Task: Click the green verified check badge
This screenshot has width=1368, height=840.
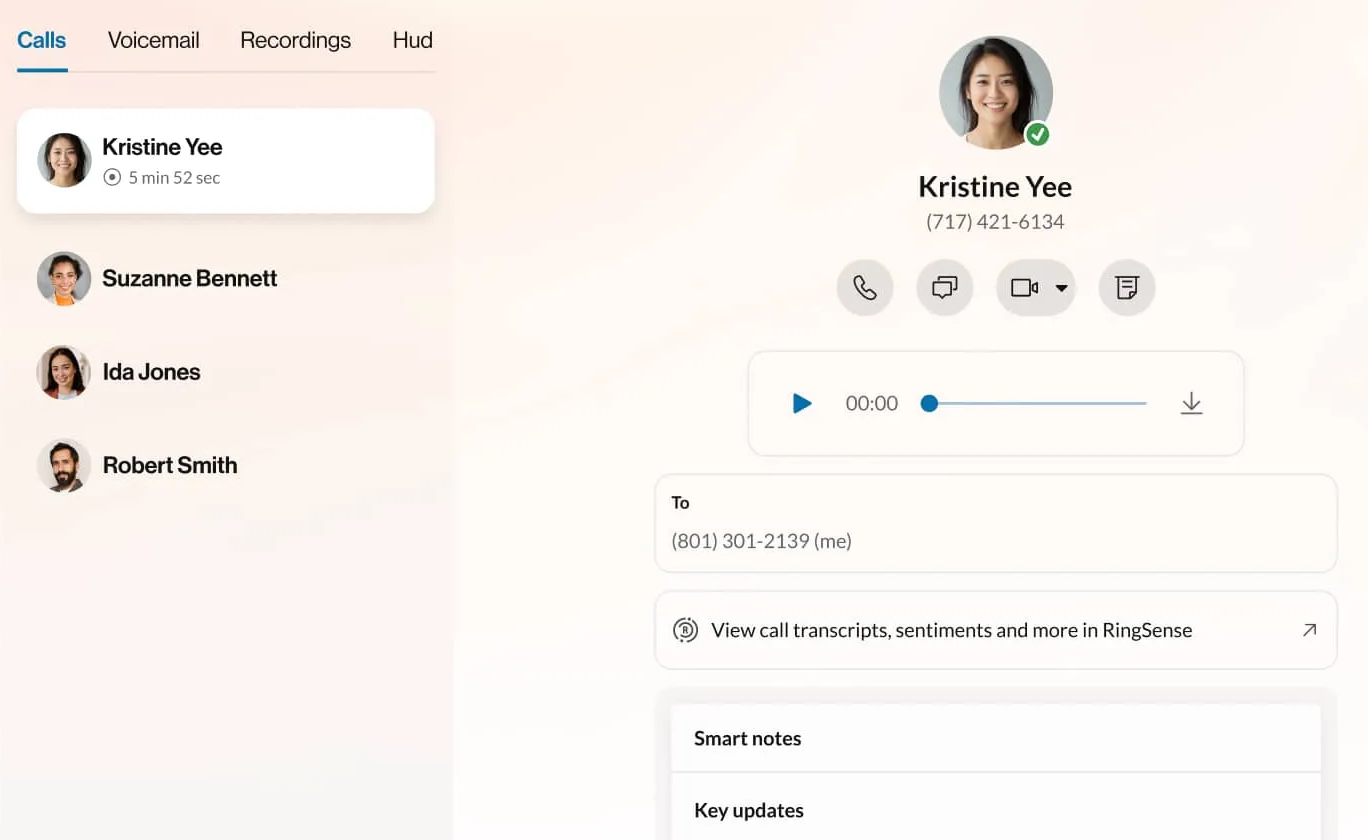Action: pyautogui.click(x=1038, y=134)
